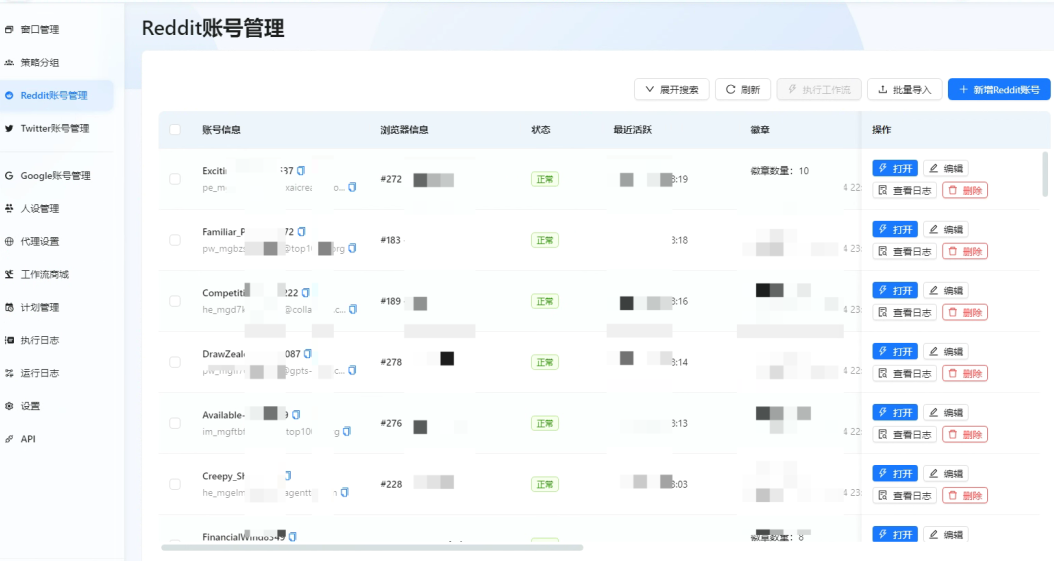The width and height of the screenshot is (1054, 561).
Task: Open 人设管理 in the sidebar
Action: point(40,208)
